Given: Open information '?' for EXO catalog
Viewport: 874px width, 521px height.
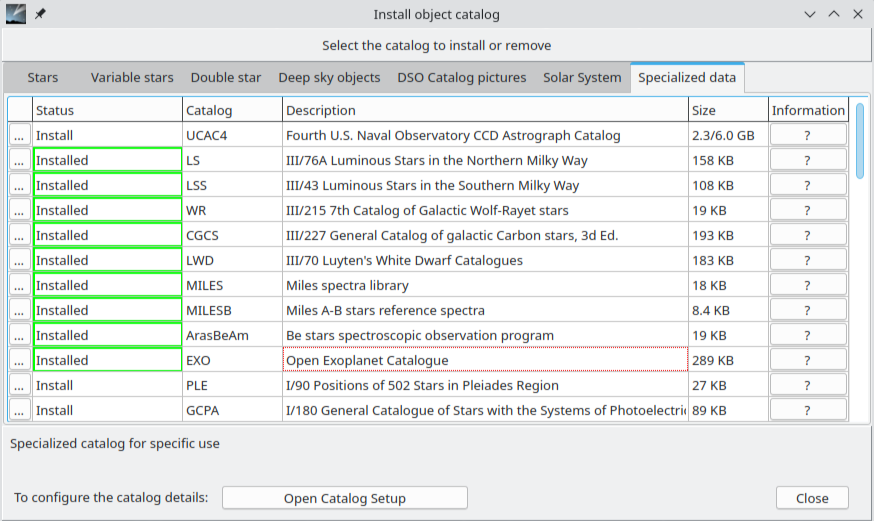Looking at the screenshot, I should [x=808, y=361].
